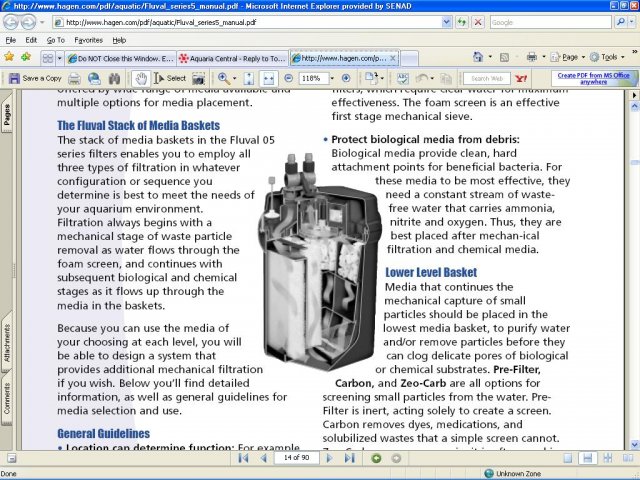The image size is (640, 480).
Task: Click the rotate page view icon
Action: (x=371, y=78)
